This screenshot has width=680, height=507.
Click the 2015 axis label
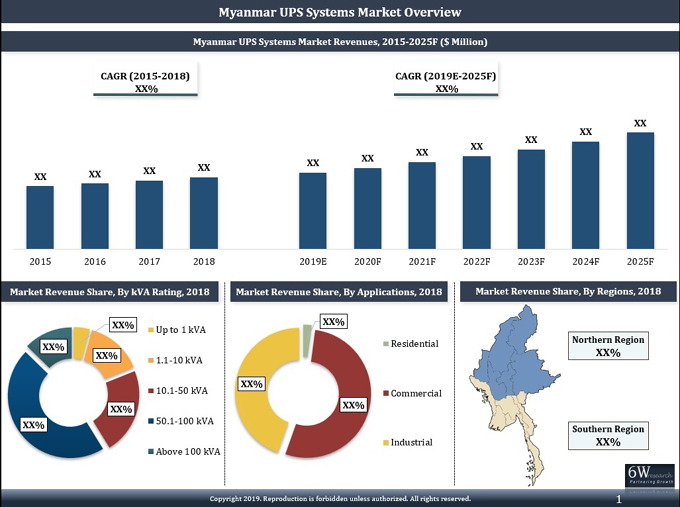[40, 262]
